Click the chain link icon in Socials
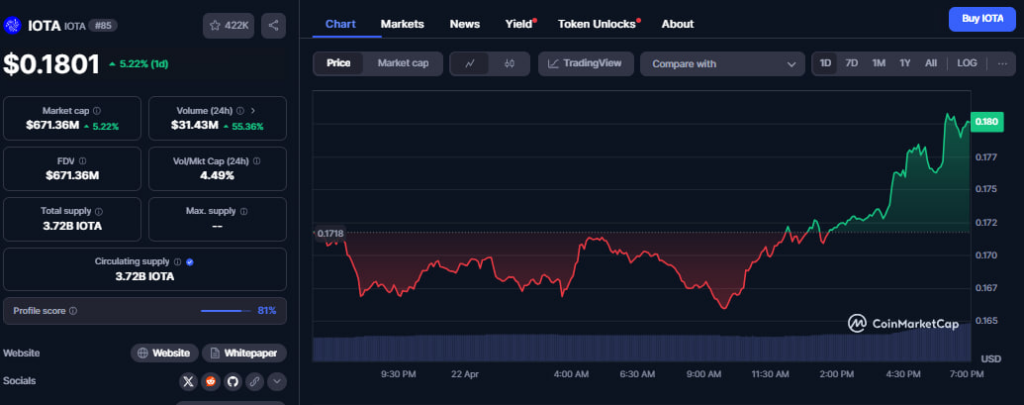The width and height of the screenshot is (1024, 405). coord(255,381)
